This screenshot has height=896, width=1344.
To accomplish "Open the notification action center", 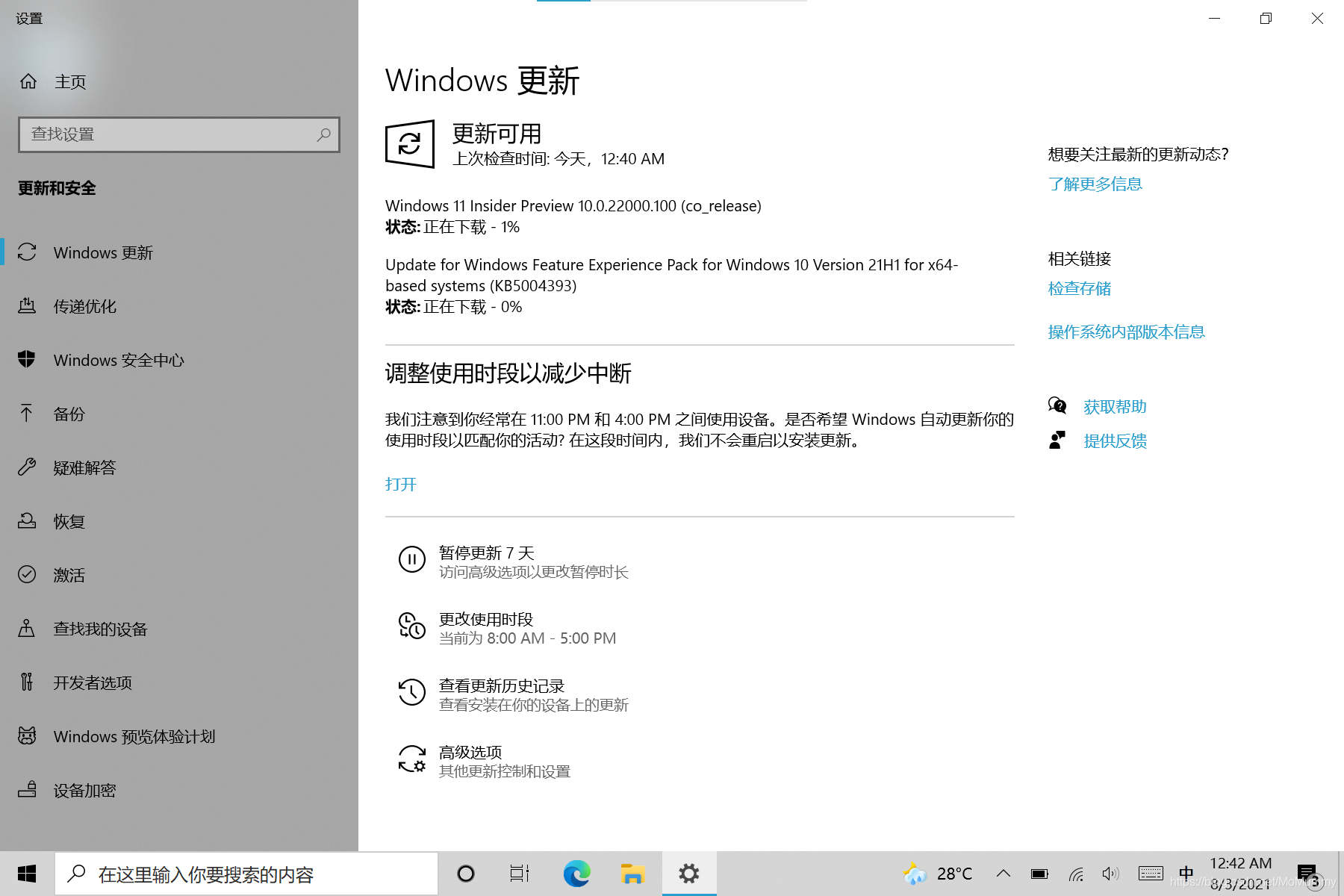I will 1307,874.
